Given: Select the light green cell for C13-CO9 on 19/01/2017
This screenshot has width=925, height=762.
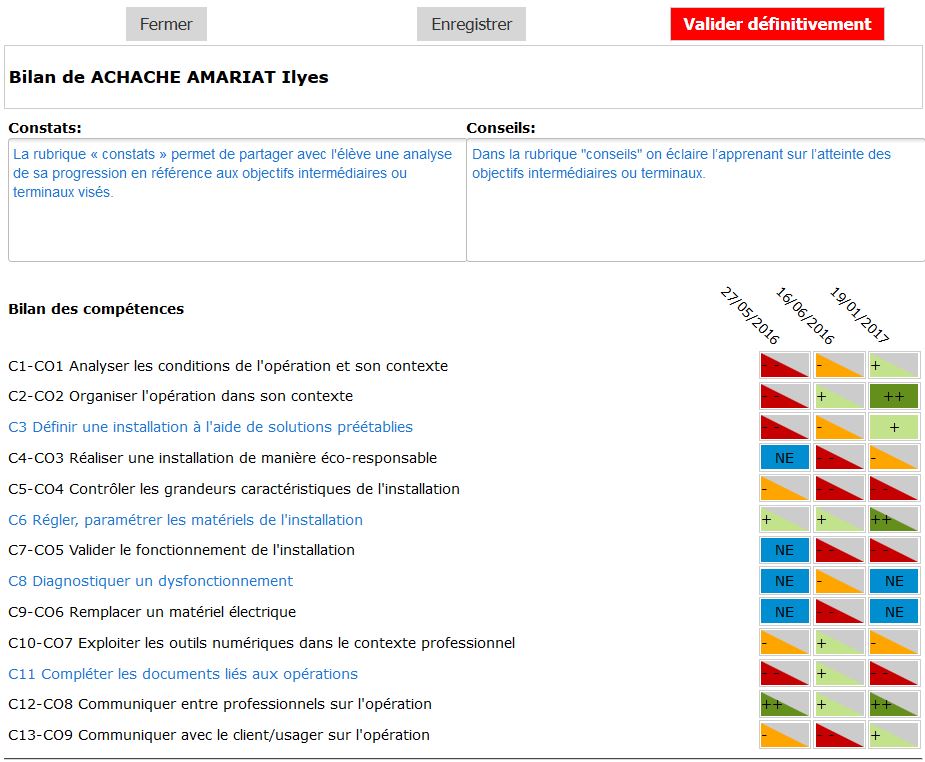Looking at the screenshot, I should point(894,736).
